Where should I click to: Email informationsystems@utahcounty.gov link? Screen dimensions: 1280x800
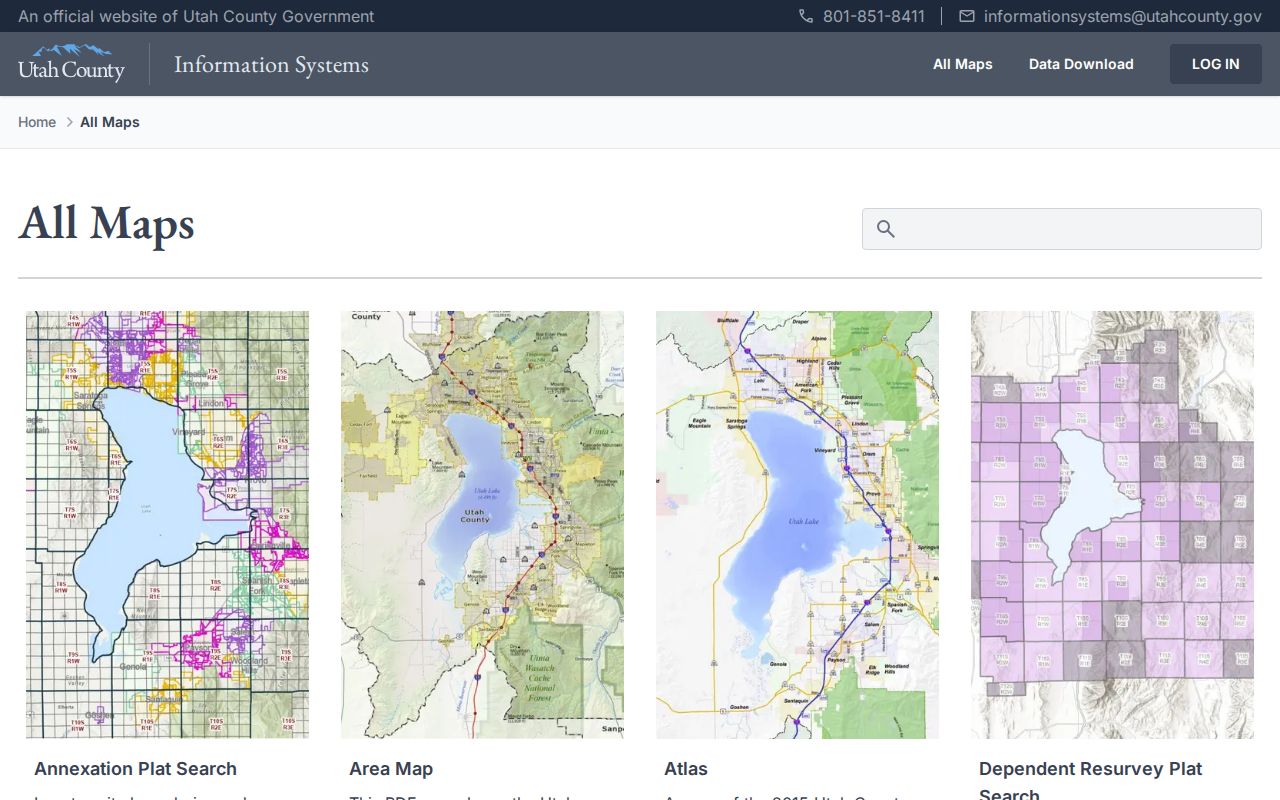[x=1123, y=16]
